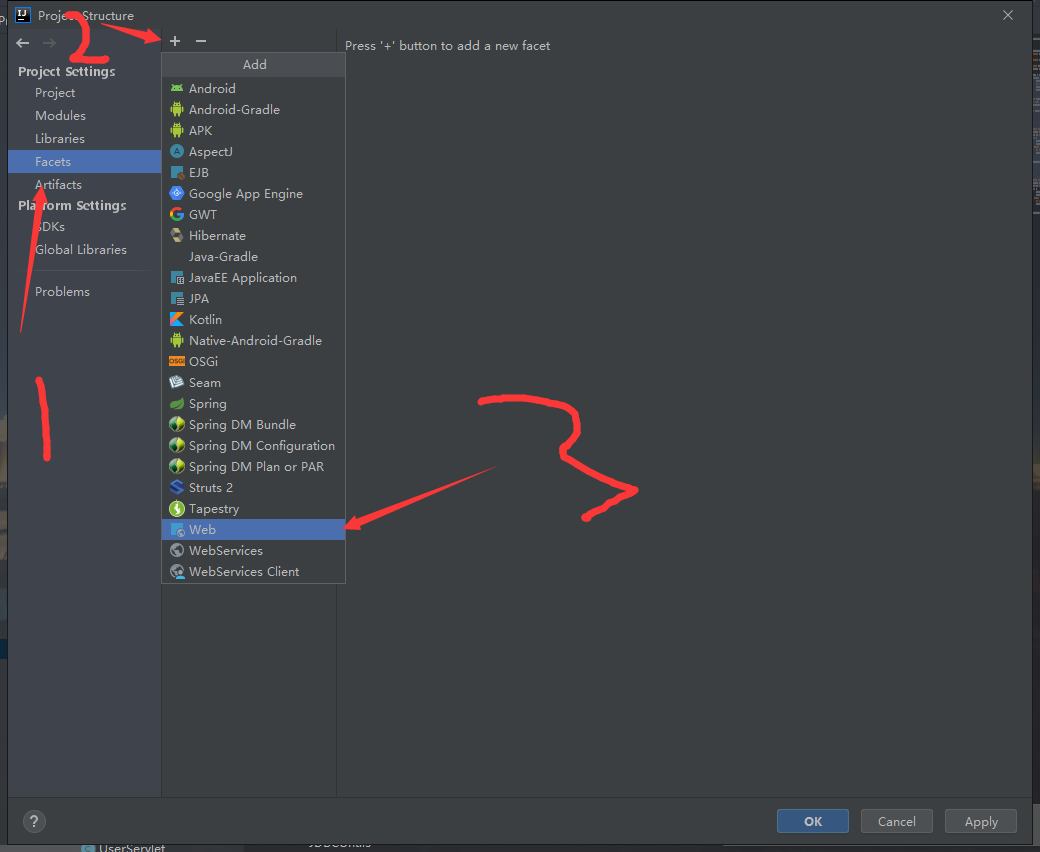Click the GWT Google icon
The width and height of the screenshot is (1040, 852).
pyautogui.click(x=176, y=214)
